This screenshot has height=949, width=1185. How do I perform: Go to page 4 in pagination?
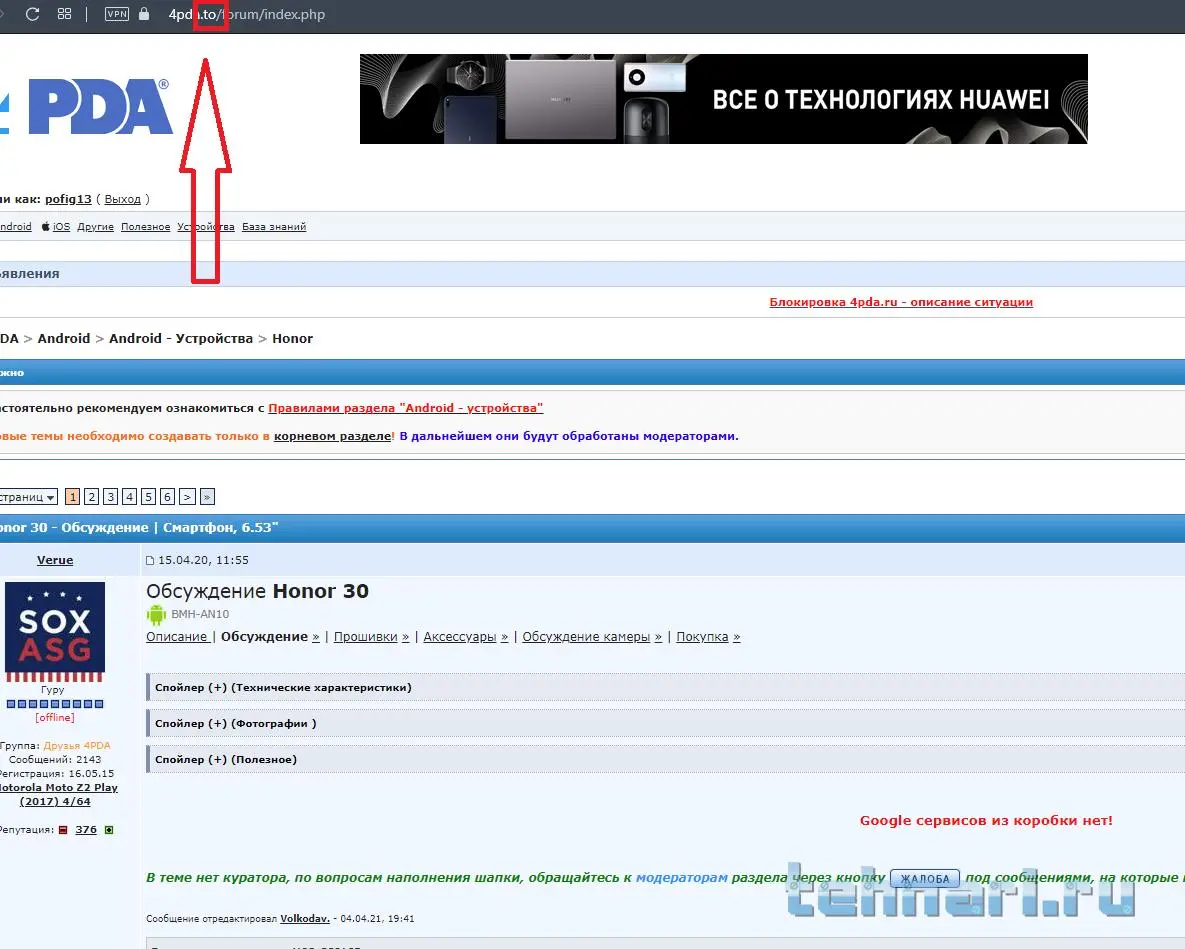coord(129,496)
